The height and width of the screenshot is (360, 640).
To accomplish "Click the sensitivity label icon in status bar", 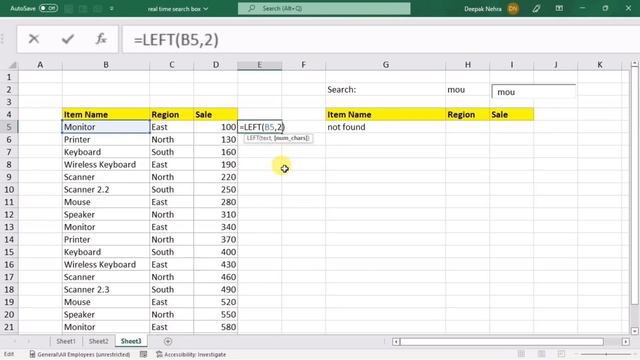I will [x=32, y=354].
